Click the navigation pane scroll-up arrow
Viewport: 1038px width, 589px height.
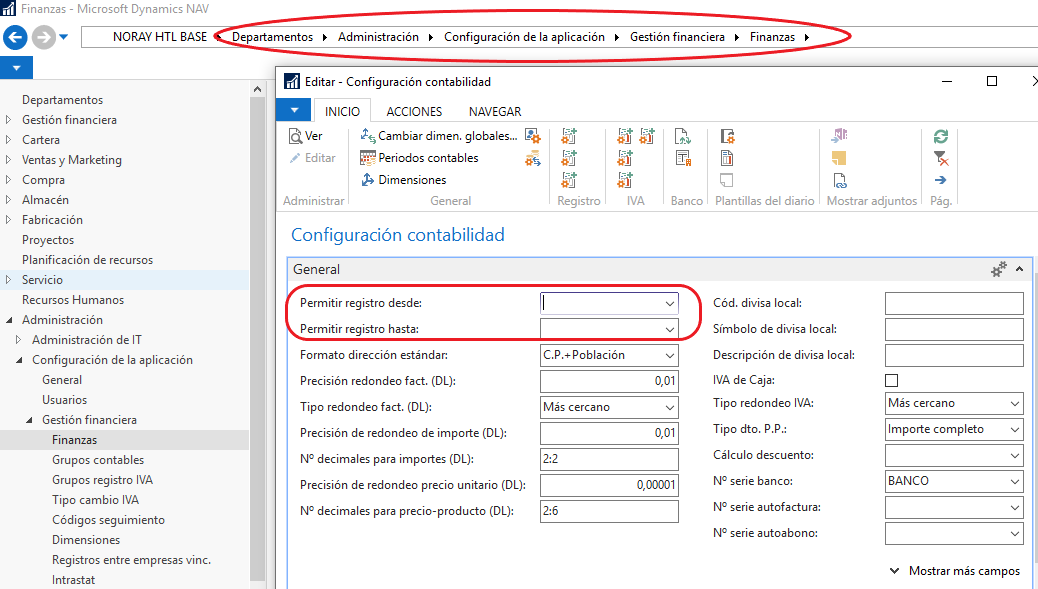258,89
